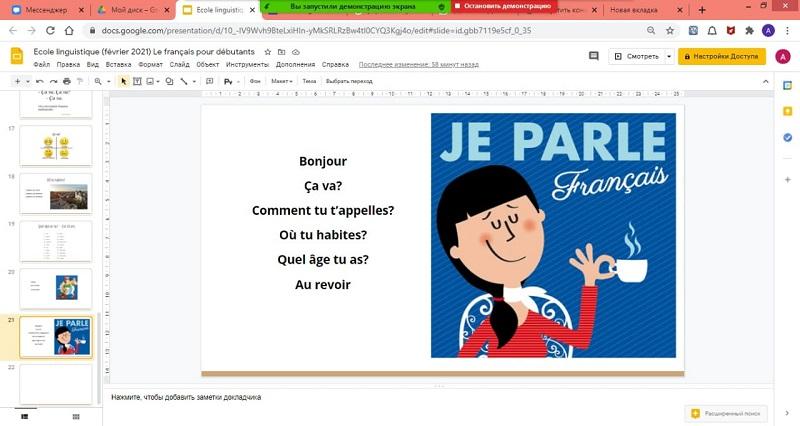Open the comment history icon
This screenshot has width=800, height=426.
593,56
